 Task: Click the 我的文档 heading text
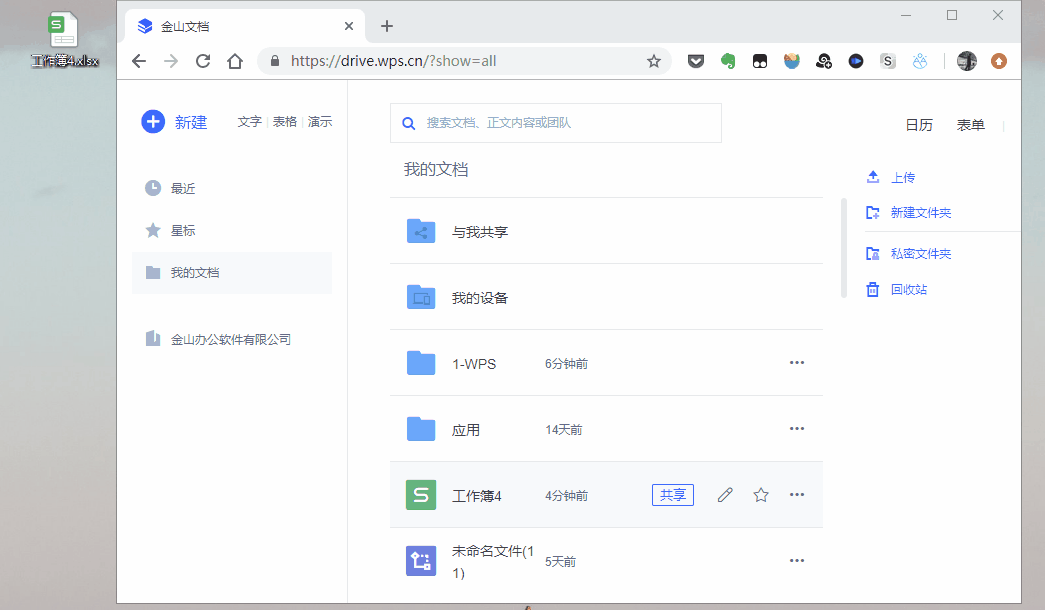[x=436, y=169]
